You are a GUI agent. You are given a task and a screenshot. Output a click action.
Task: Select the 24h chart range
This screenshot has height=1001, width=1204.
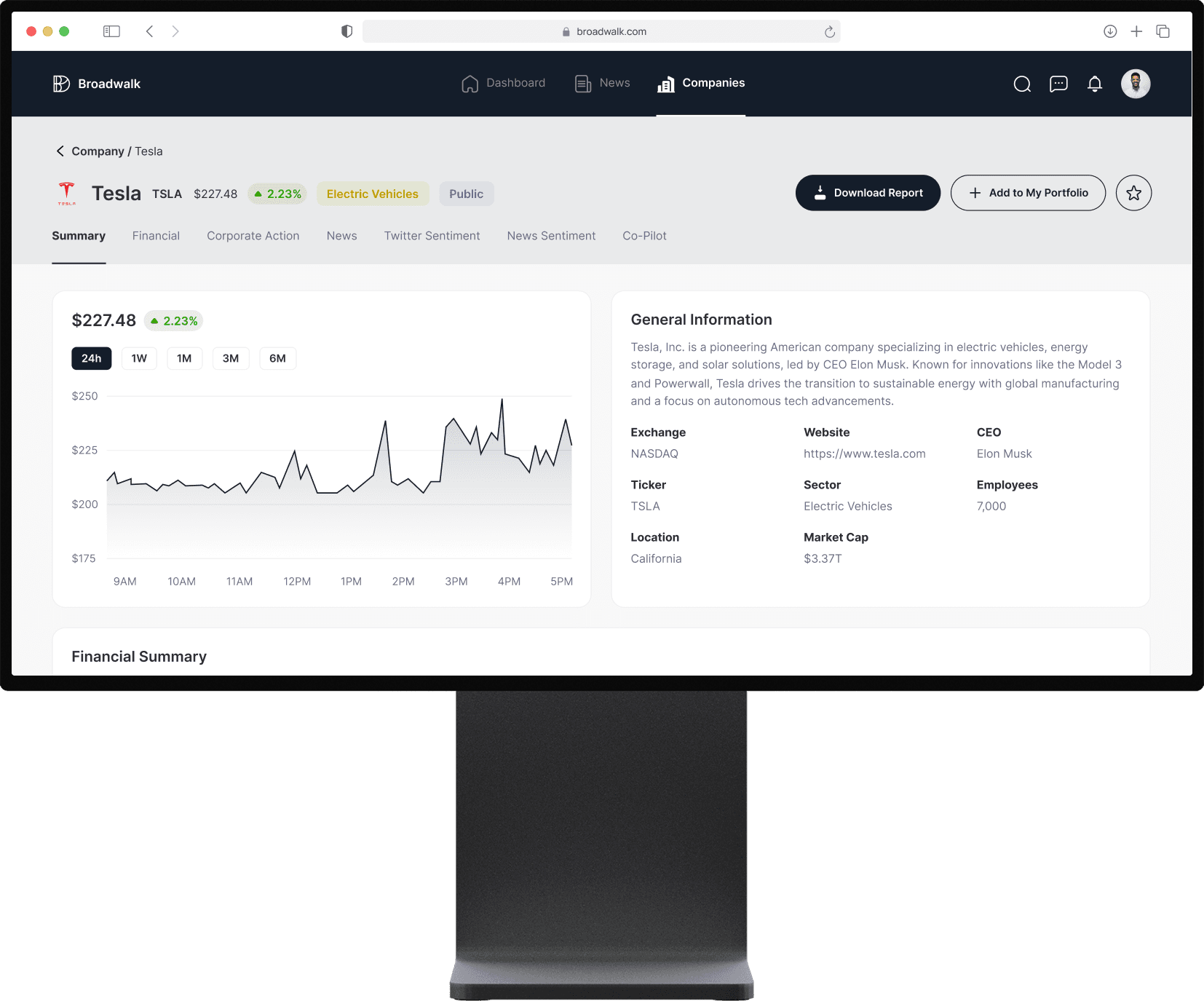92,358
